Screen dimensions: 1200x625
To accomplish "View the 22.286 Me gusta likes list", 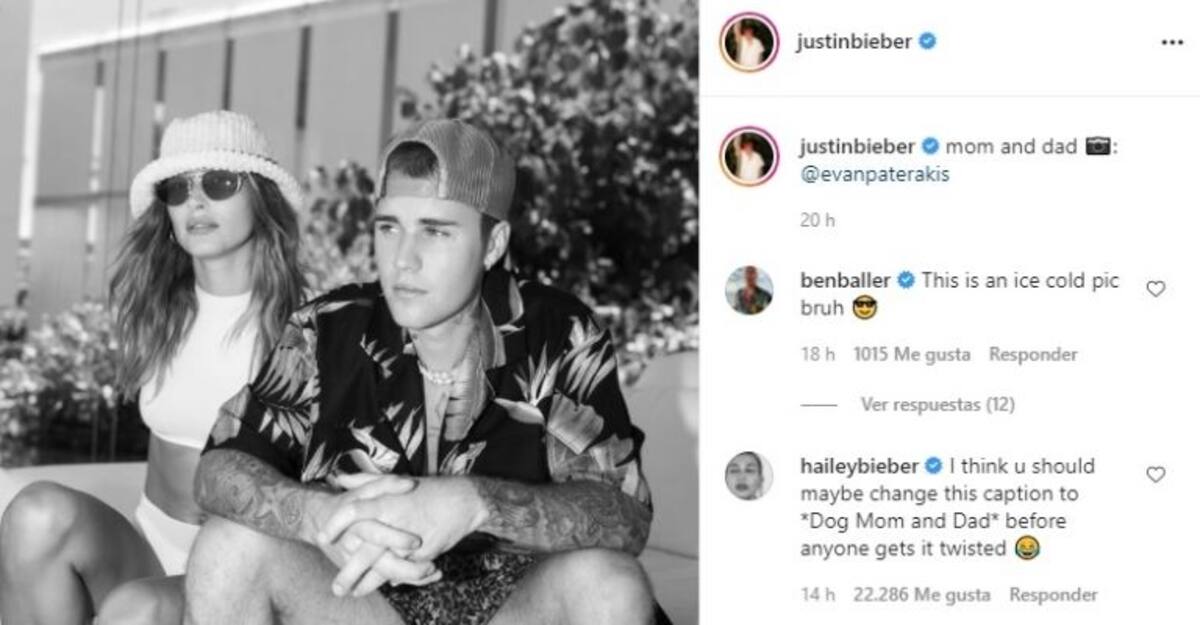I will coord(922,594).
